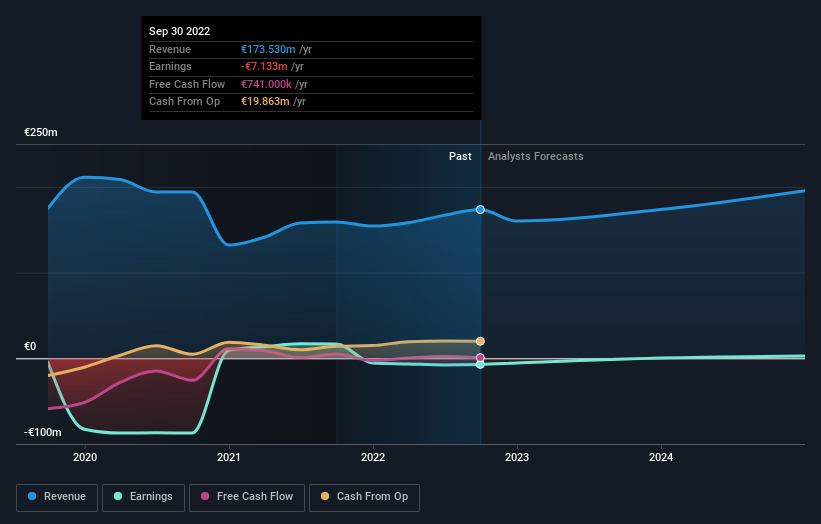Click the 'Free Cash Flow' tooltip row label
Image resolution: width=821 pixels, height=524 pixels.
point(187,84)
